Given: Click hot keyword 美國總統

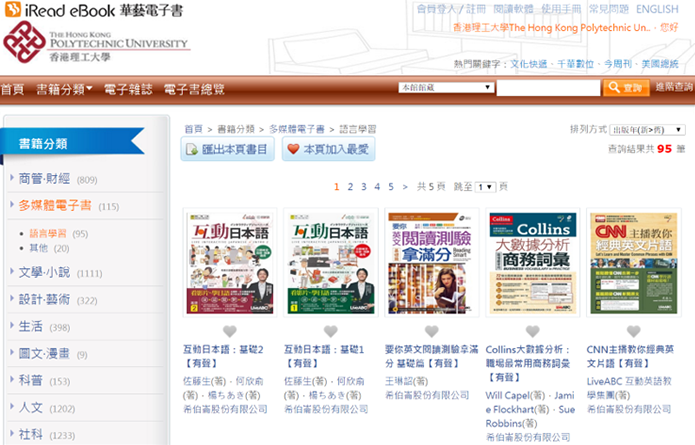Looking at the screenshot, I should tap(660, 64).
